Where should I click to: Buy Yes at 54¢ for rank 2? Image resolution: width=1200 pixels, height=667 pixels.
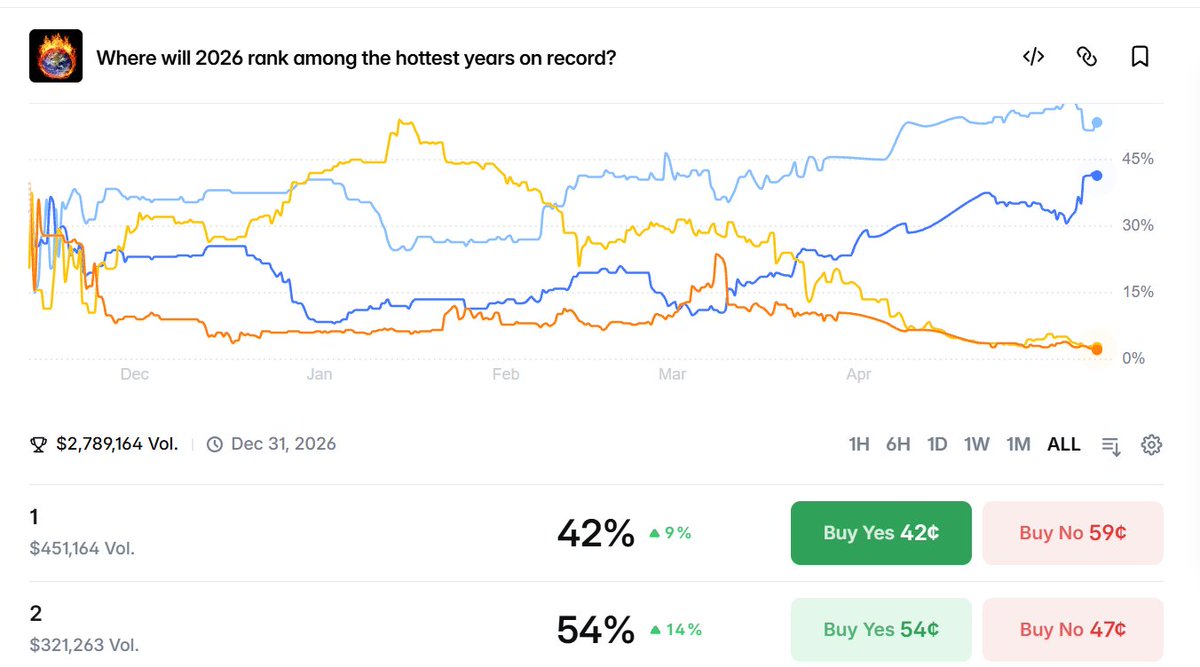tap(881, 629)
